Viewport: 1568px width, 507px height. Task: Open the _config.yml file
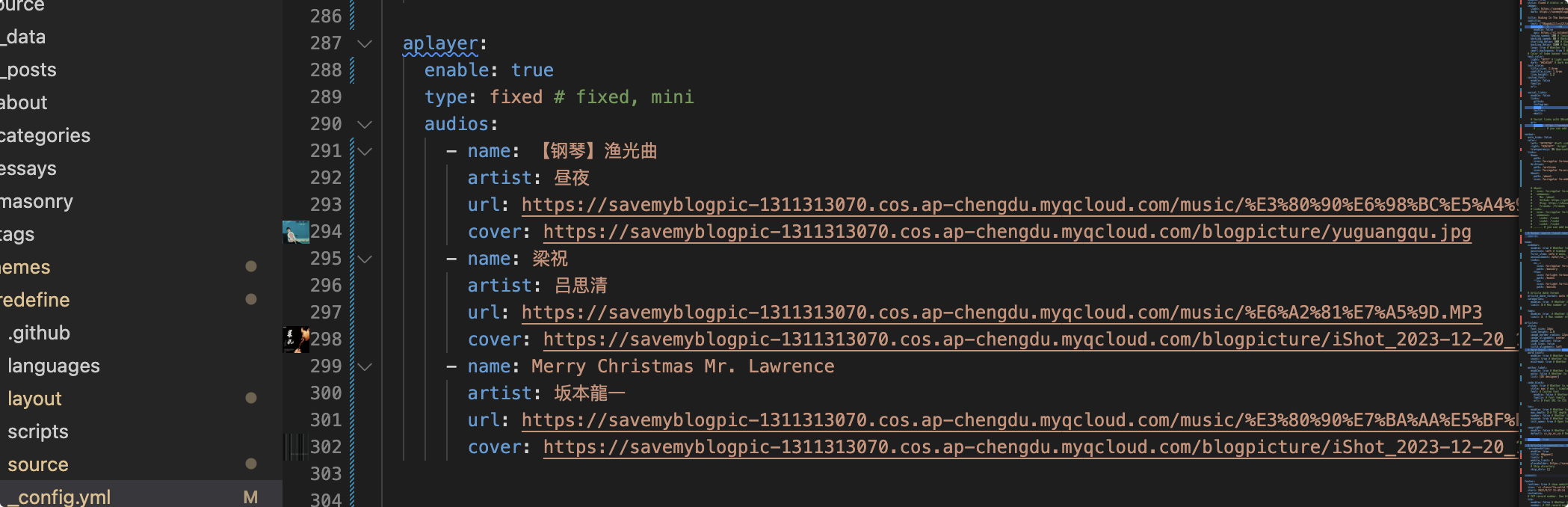coord(64,497)
